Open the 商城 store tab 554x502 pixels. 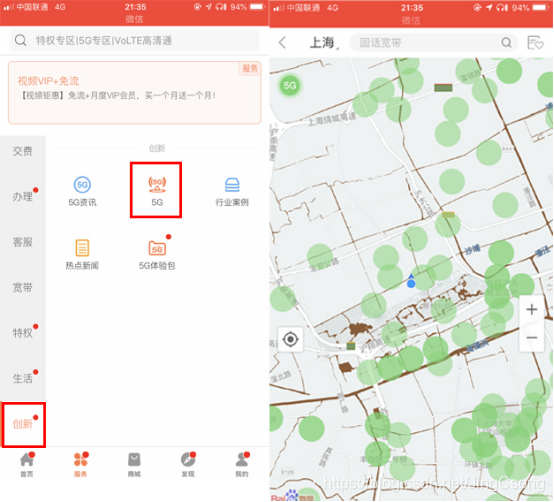(134, 465)
